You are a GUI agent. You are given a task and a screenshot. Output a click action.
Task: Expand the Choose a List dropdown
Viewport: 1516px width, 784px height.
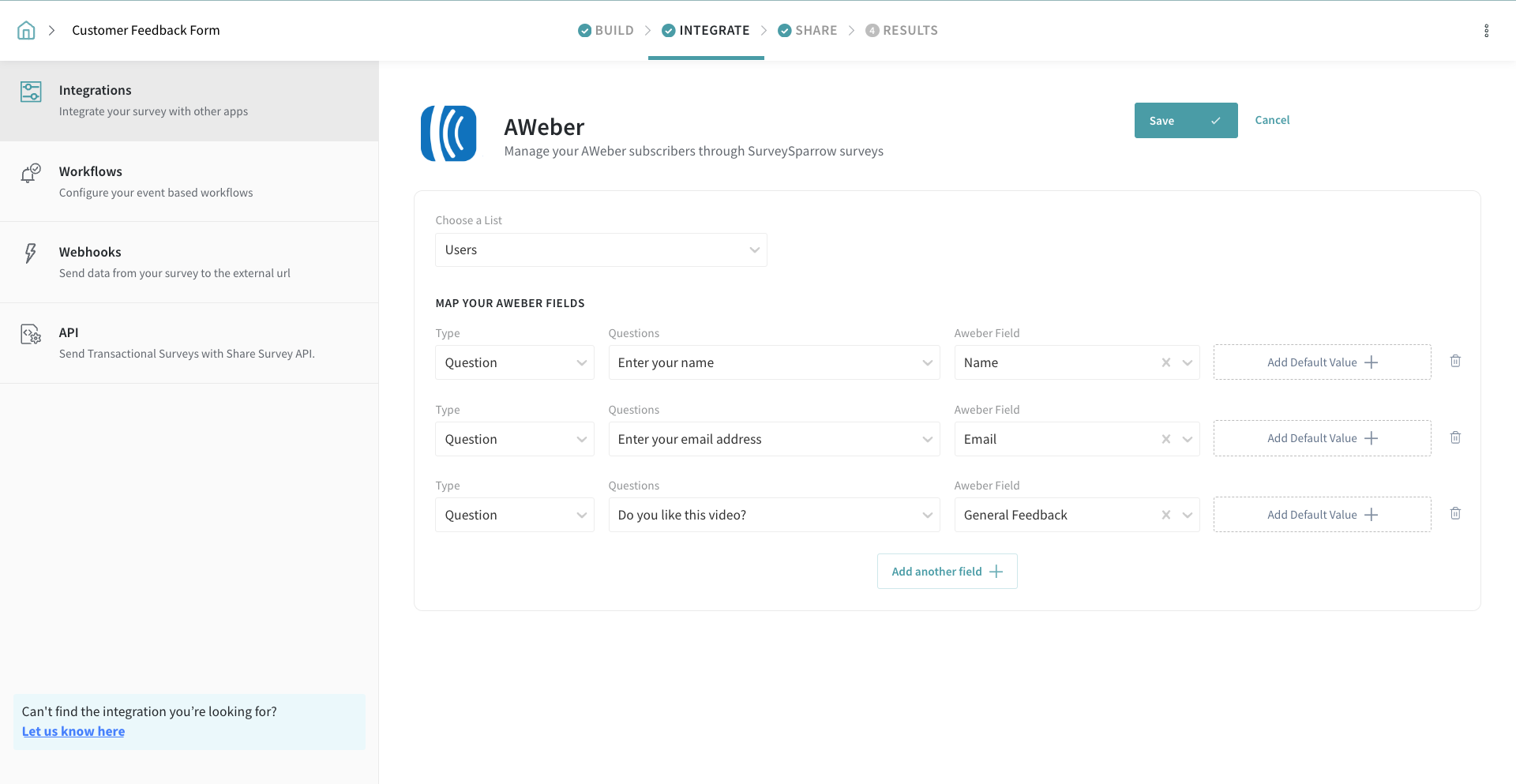[x=601, y=250]
